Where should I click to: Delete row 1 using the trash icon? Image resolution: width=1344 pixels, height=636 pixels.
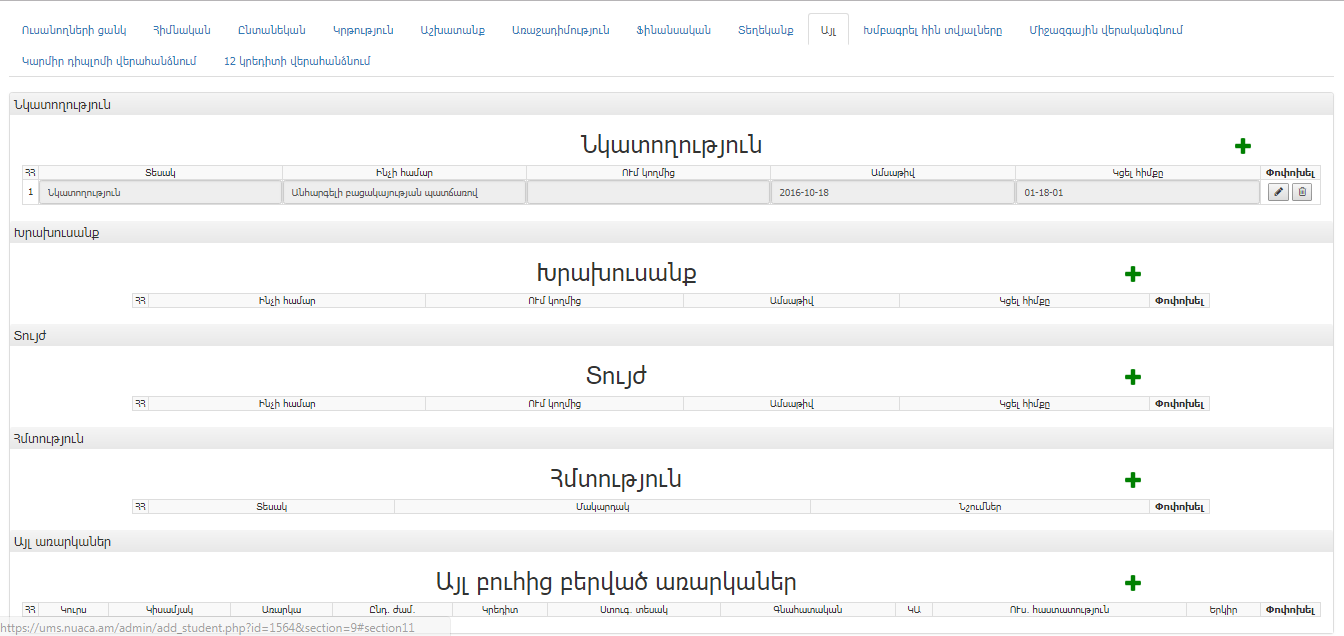1301,192
